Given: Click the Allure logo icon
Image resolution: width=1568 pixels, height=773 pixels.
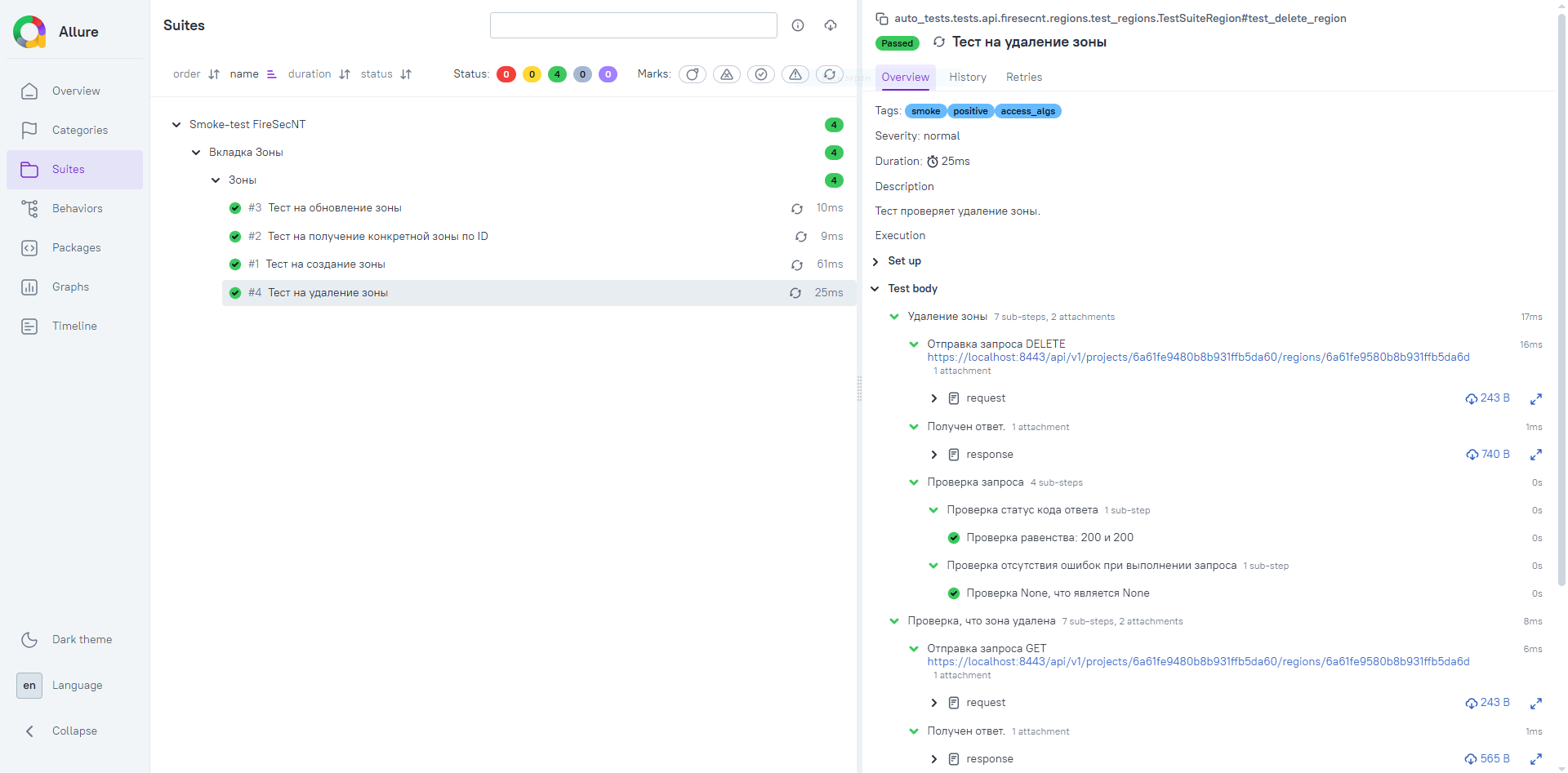Looking at the screenshot, I should click(29, 32).
